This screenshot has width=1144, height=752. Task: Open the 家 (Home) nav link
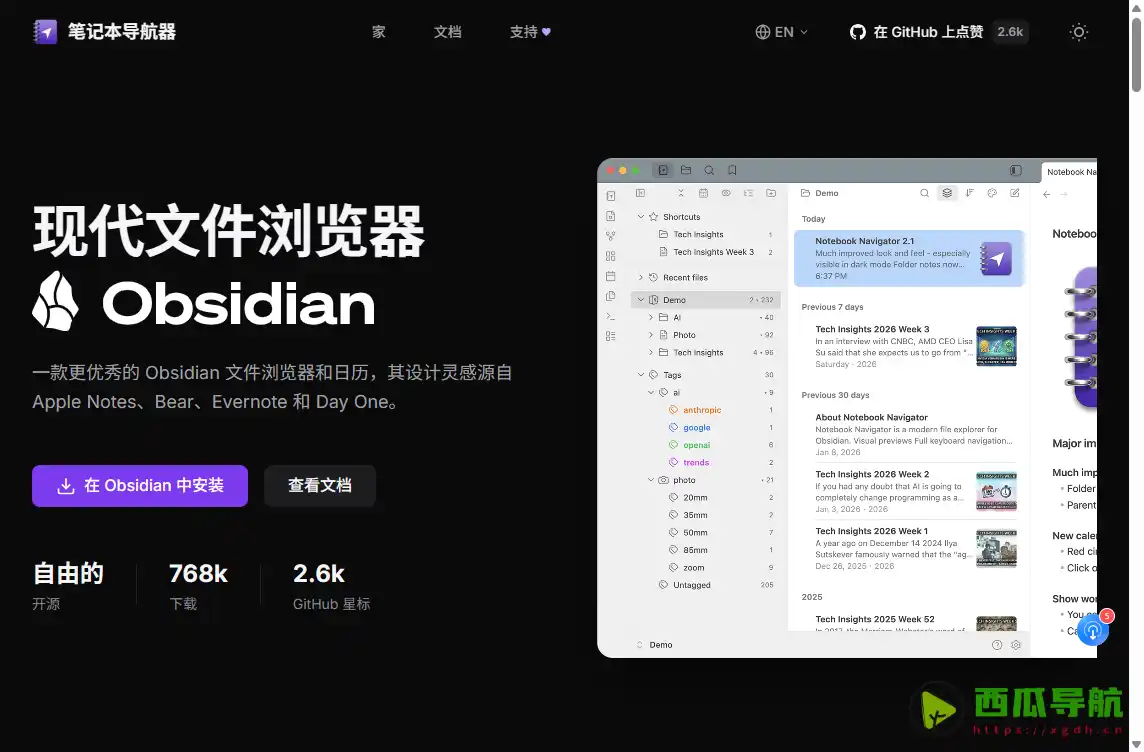click(378, 32)
